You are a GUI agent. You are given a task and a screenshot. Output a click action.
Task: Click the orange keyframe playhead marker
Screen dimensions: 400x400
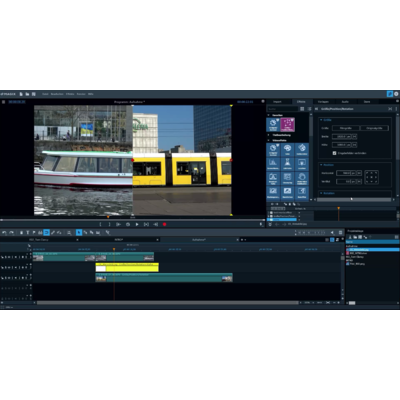339,208
